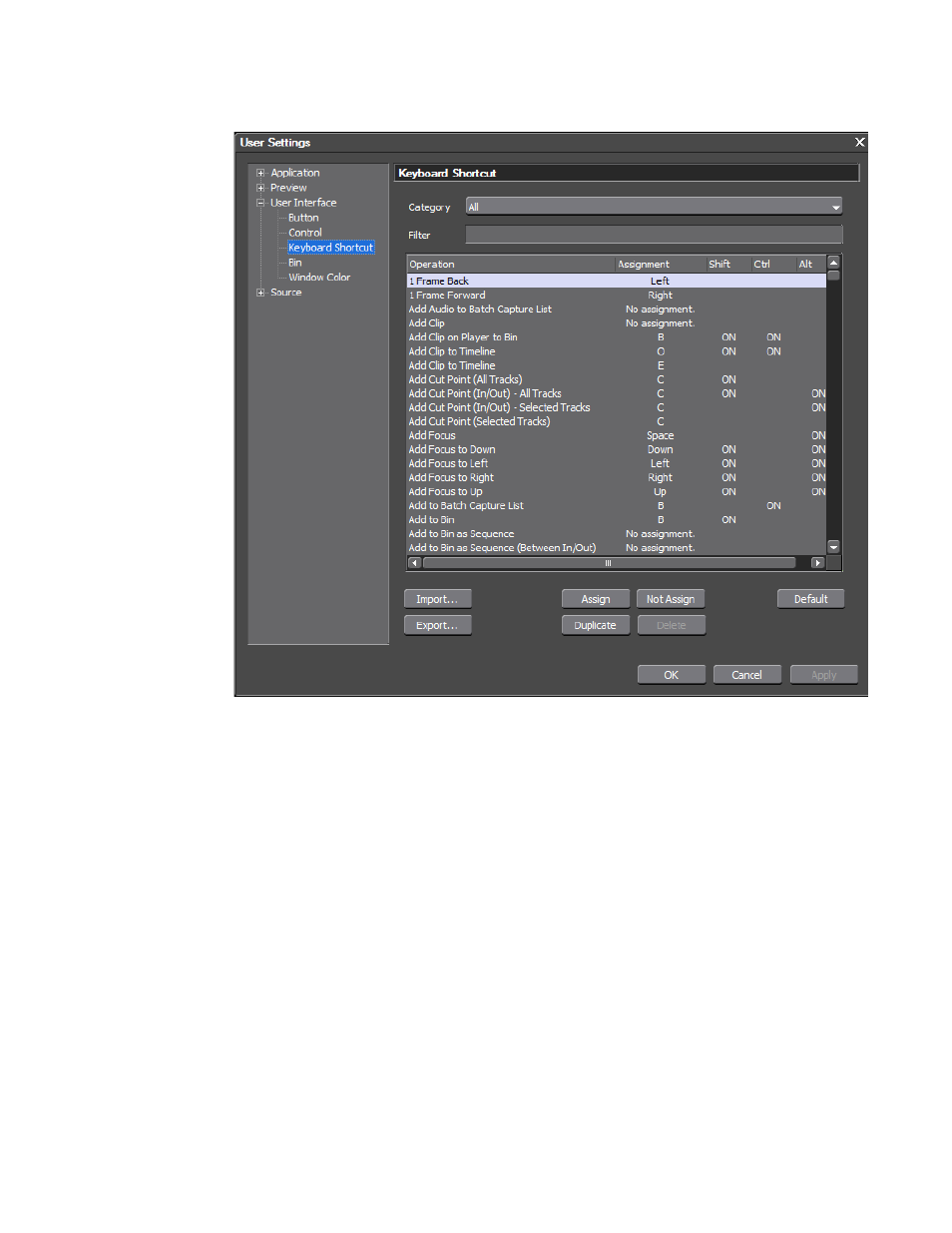Select 'Add Cut Point (In/Out) - Selected Tracks' row

pos(617,407)
